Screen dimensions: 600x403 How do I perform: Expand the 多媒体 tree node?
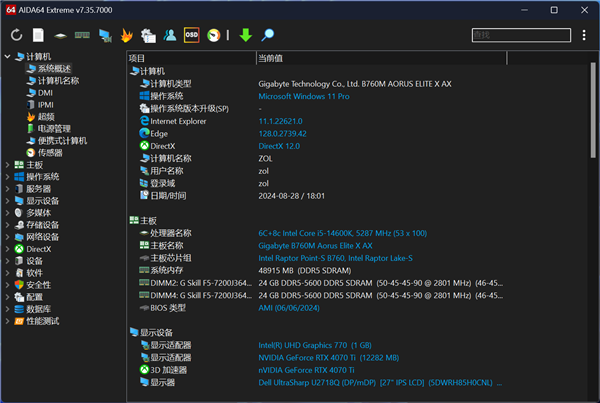pos(7,213)
